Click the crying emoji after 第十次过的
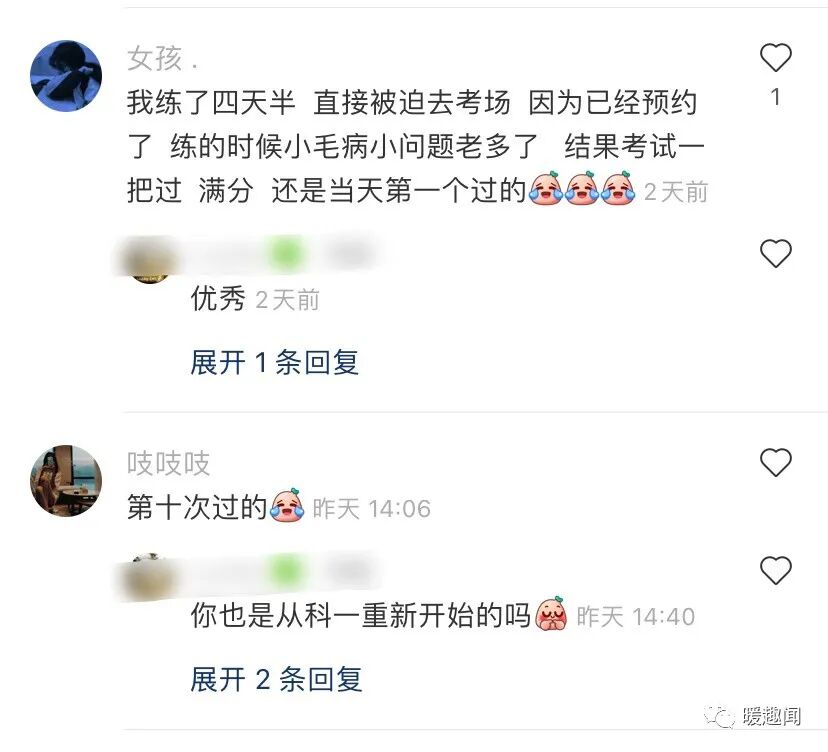 (x=287, y=505)
